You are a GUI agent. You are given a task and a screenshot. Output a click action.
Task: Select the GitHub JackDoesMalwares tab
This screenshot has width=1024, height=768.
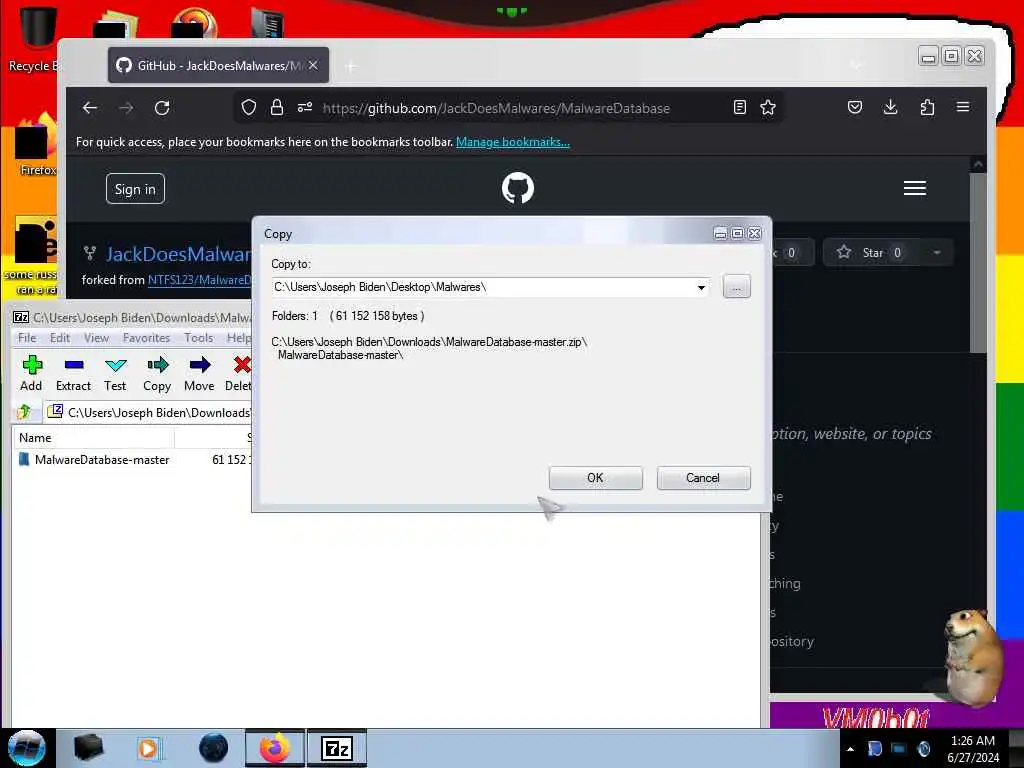click(218, 65)
